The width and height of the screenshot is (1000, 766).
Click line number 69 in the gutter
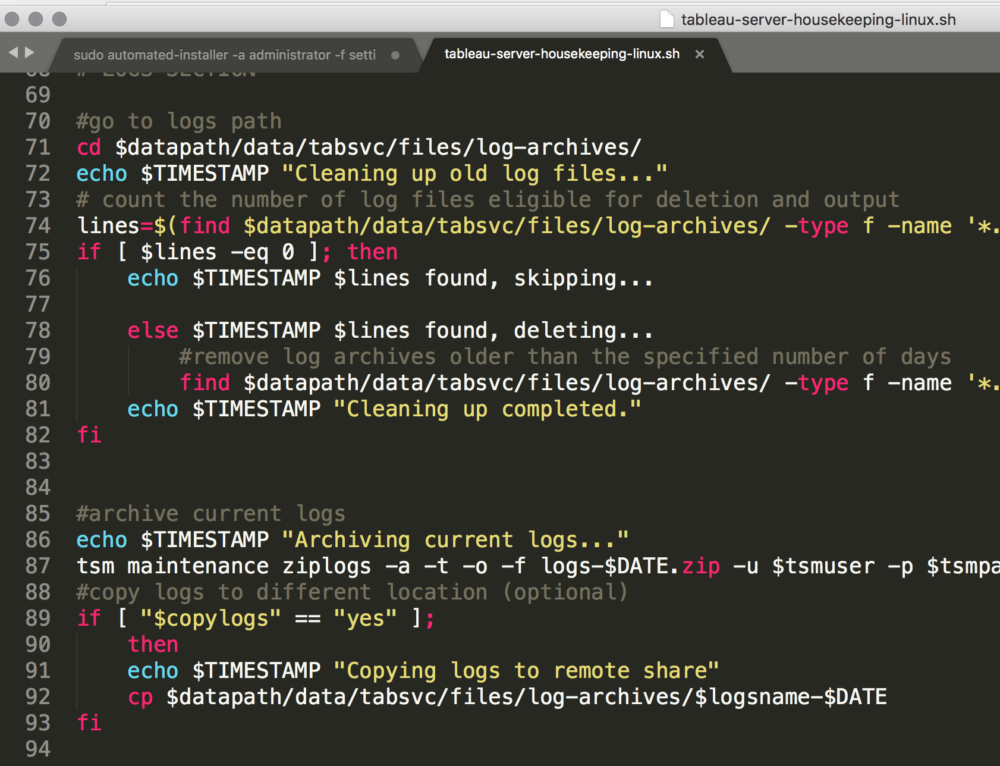38,95
